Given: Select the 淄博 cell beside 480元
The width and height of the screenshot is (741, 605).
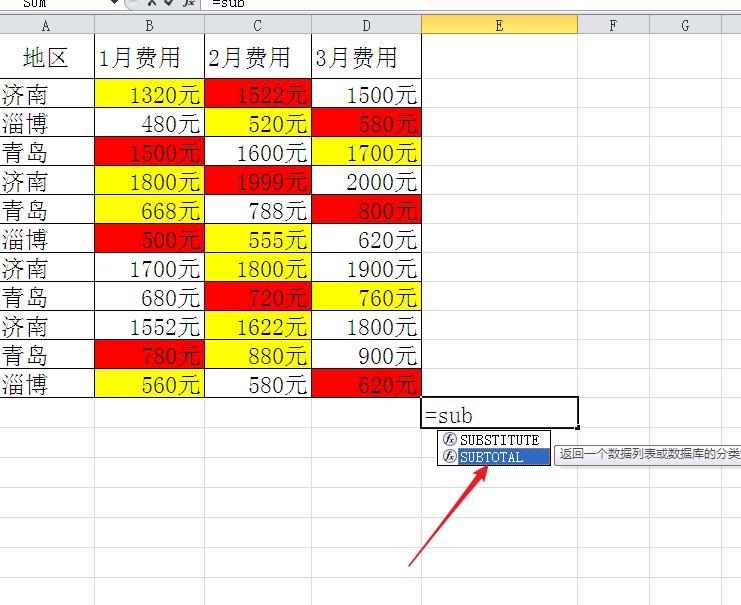Looking at the screenshot, I should [x=46, y=122].
